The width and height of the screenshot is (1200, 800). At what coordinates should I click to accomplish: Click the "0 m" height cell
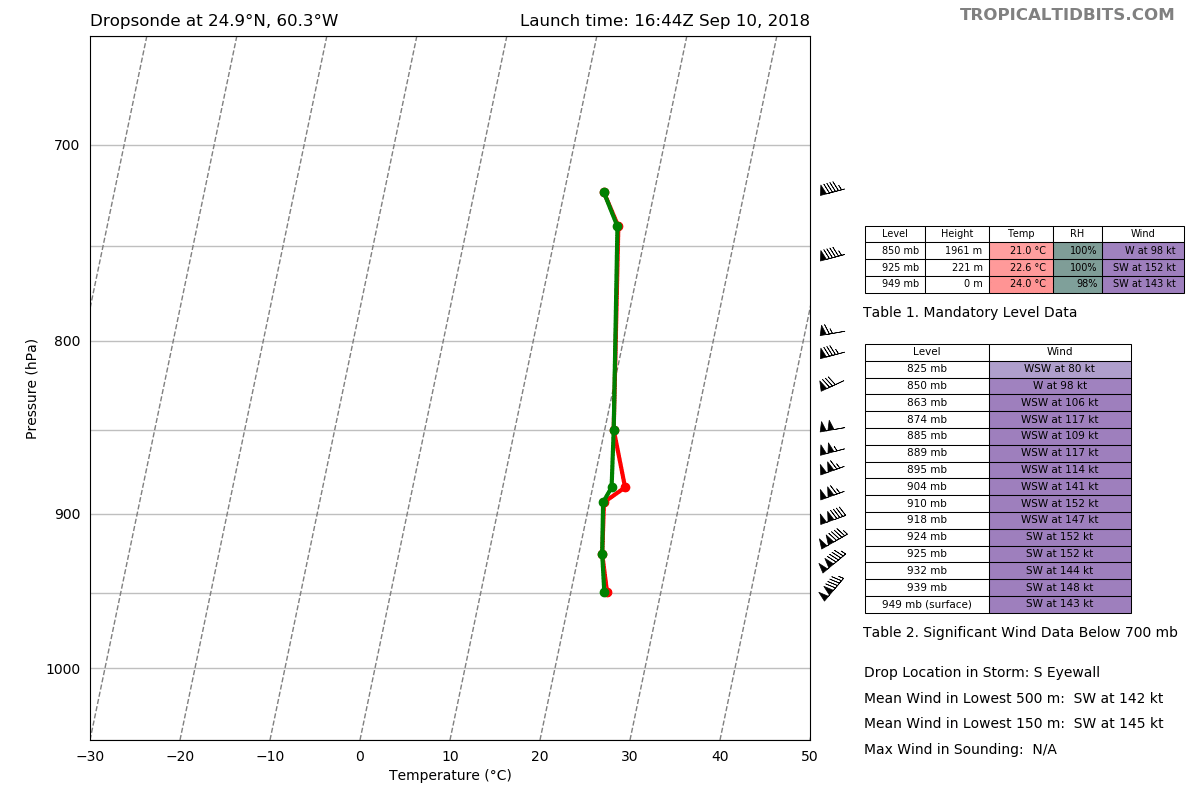click(957, 285)
